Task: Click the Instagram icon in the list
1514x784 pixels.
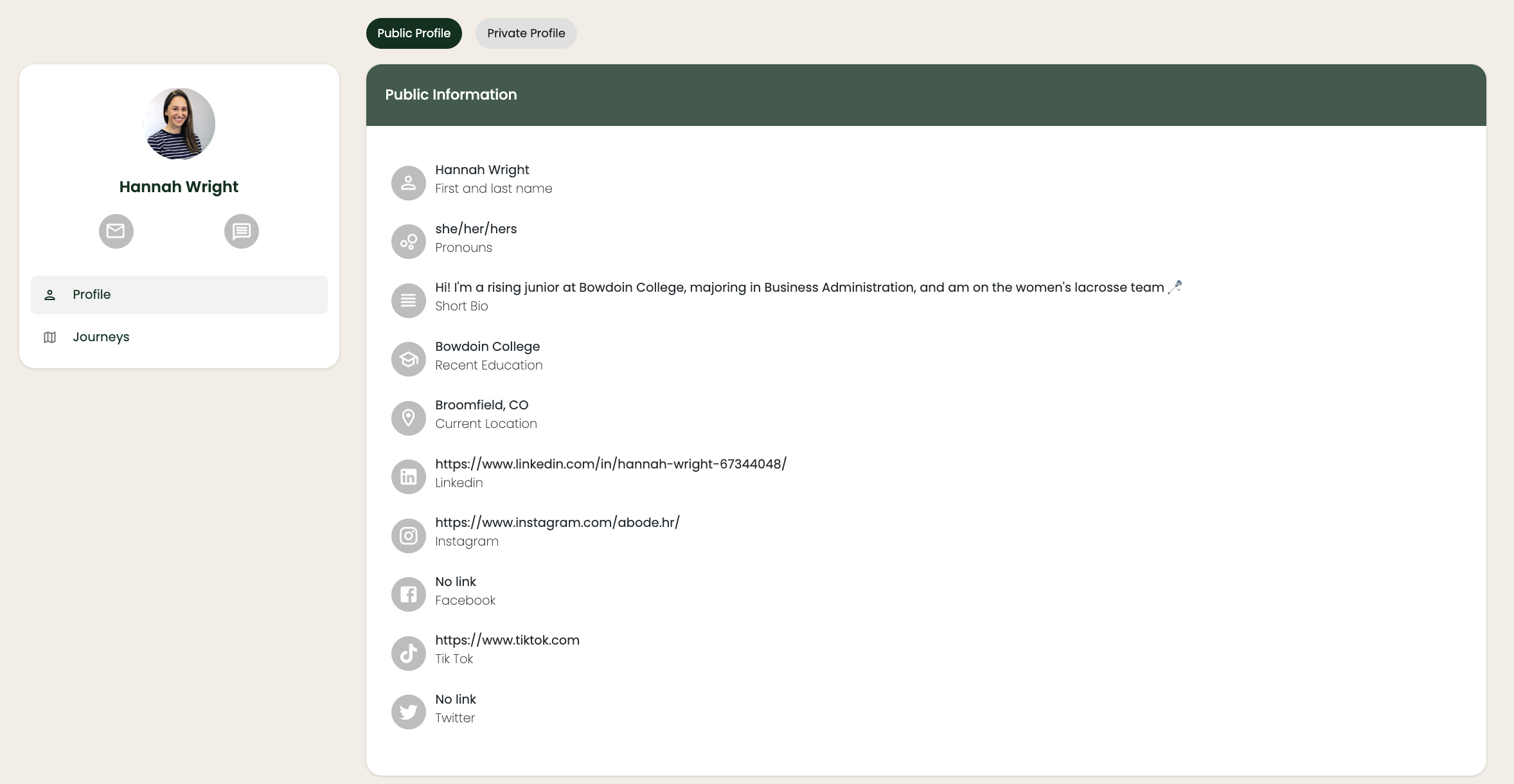Action: click(x=409, y=536)
